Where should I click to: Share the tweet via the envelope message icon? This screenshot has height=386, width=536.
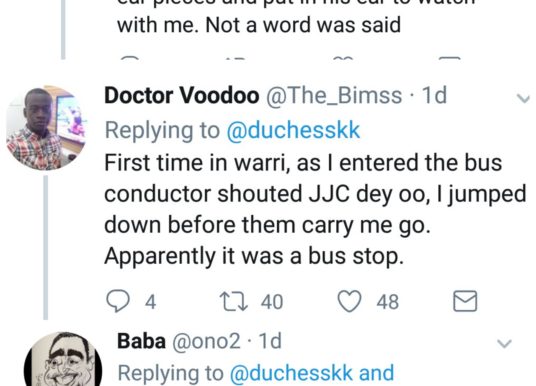click(x=465, y=301)
